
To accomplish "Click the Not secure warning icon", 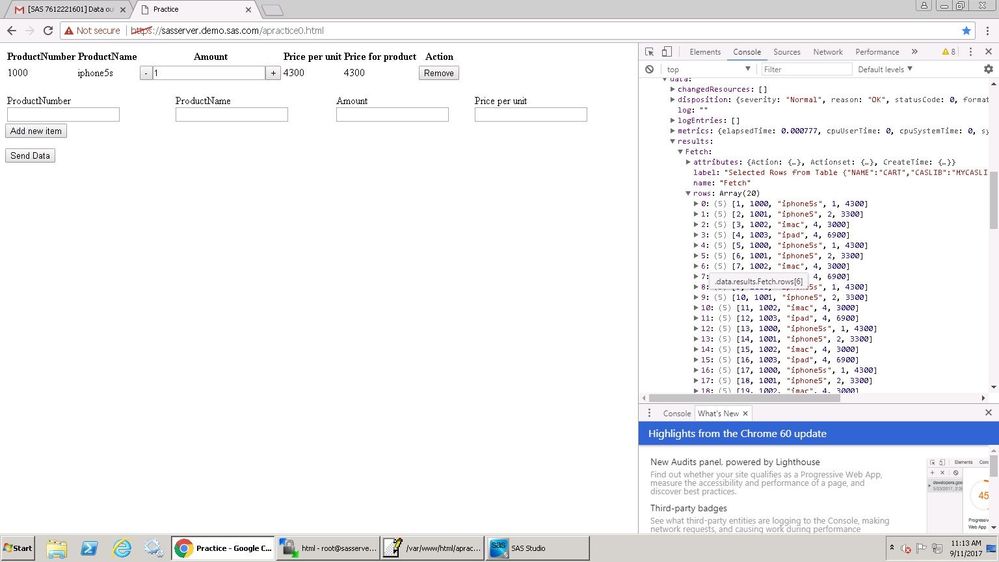I will point(69,31).
